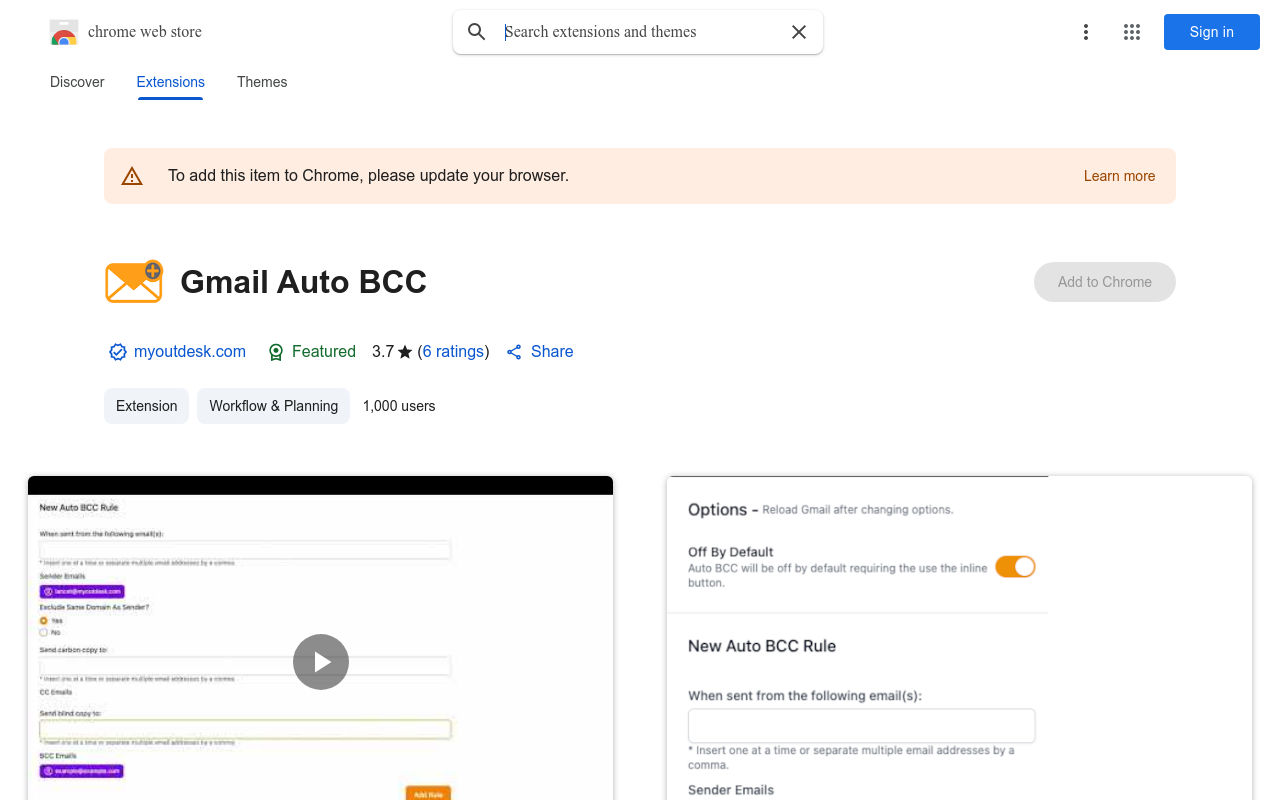Image resolution: width=1280 pixels, height=800 pixels.
Task: Click the Share icon
Action: [x=514, y=352]
